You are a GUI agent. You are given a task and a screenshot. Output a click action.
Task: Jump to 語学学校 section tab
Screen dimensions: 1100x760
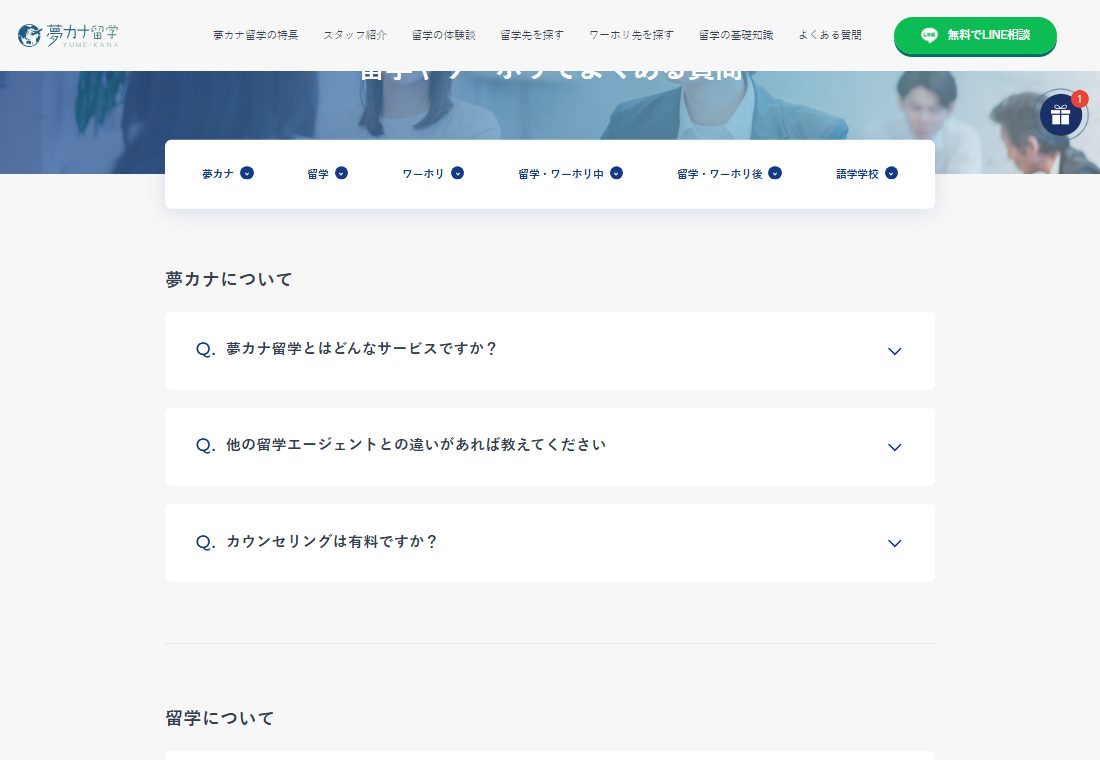click(867, 173)
